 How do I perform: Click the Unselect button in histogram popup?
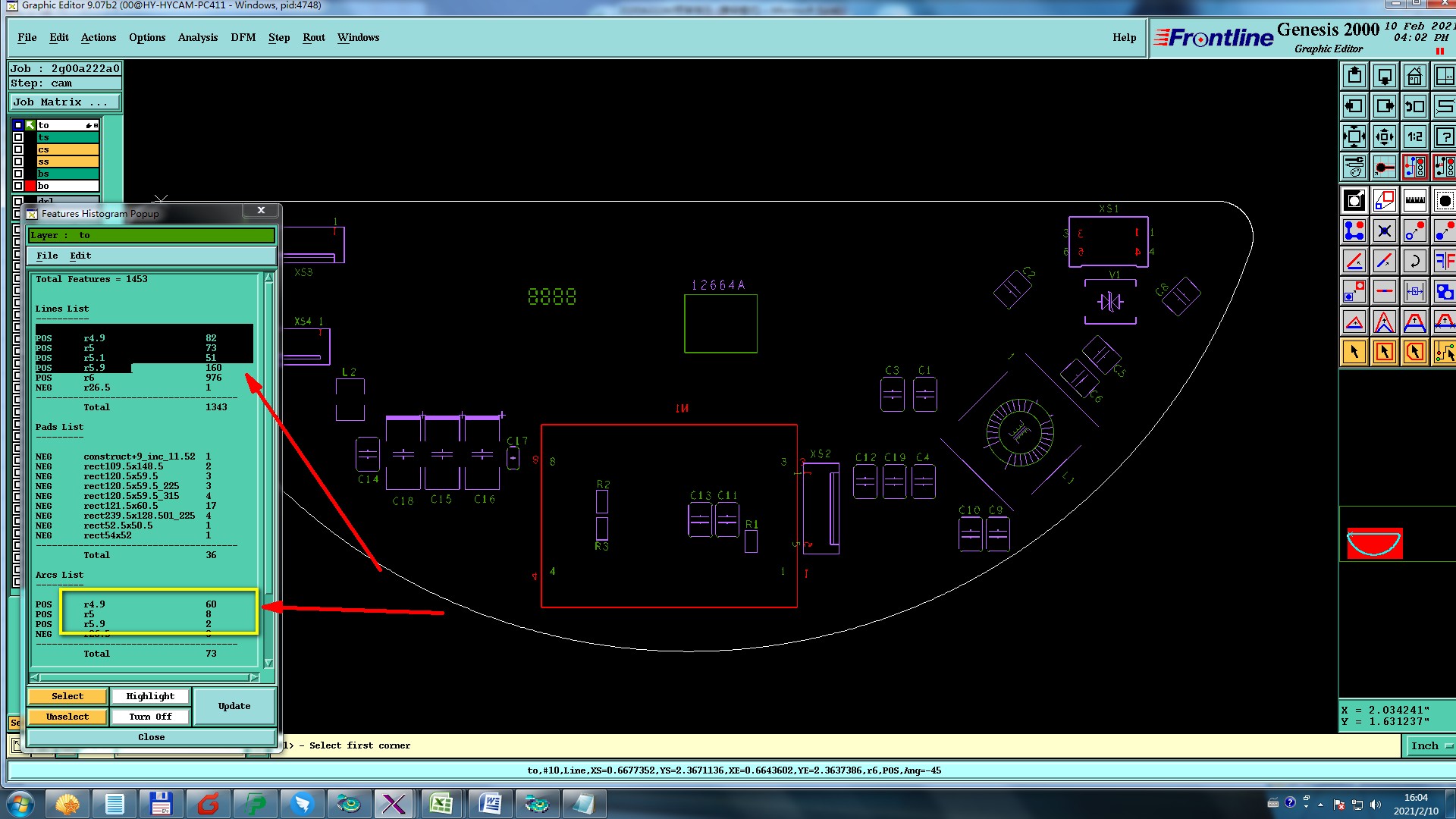[67, 717]
